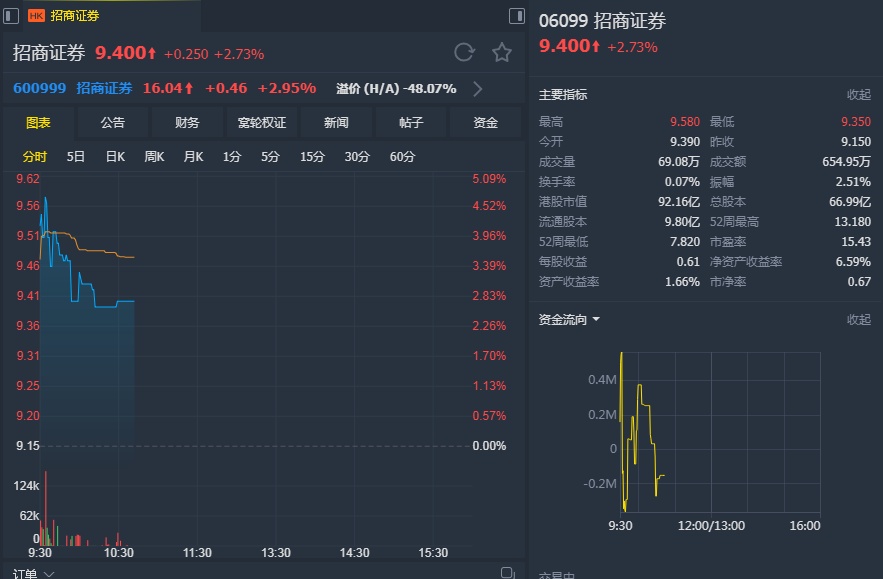Click the 52周最低 value 7.820
The height and width of the screenshot is (579, 883).
click(685, 242)
